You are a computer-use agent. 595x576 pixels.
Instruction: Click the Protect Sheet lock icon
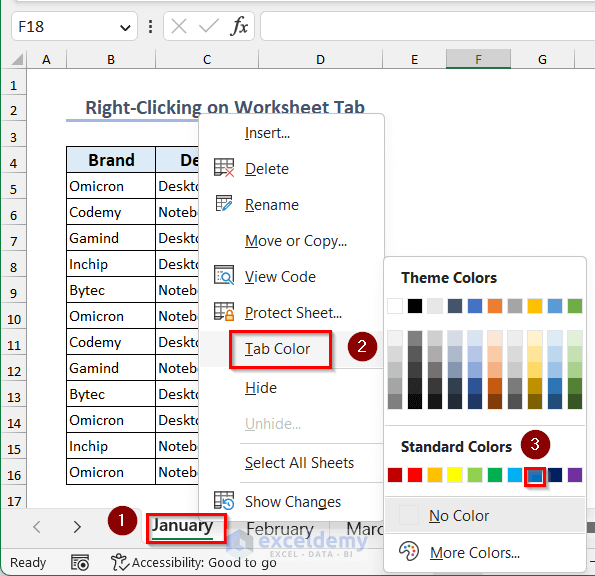(x=224, y=312)
